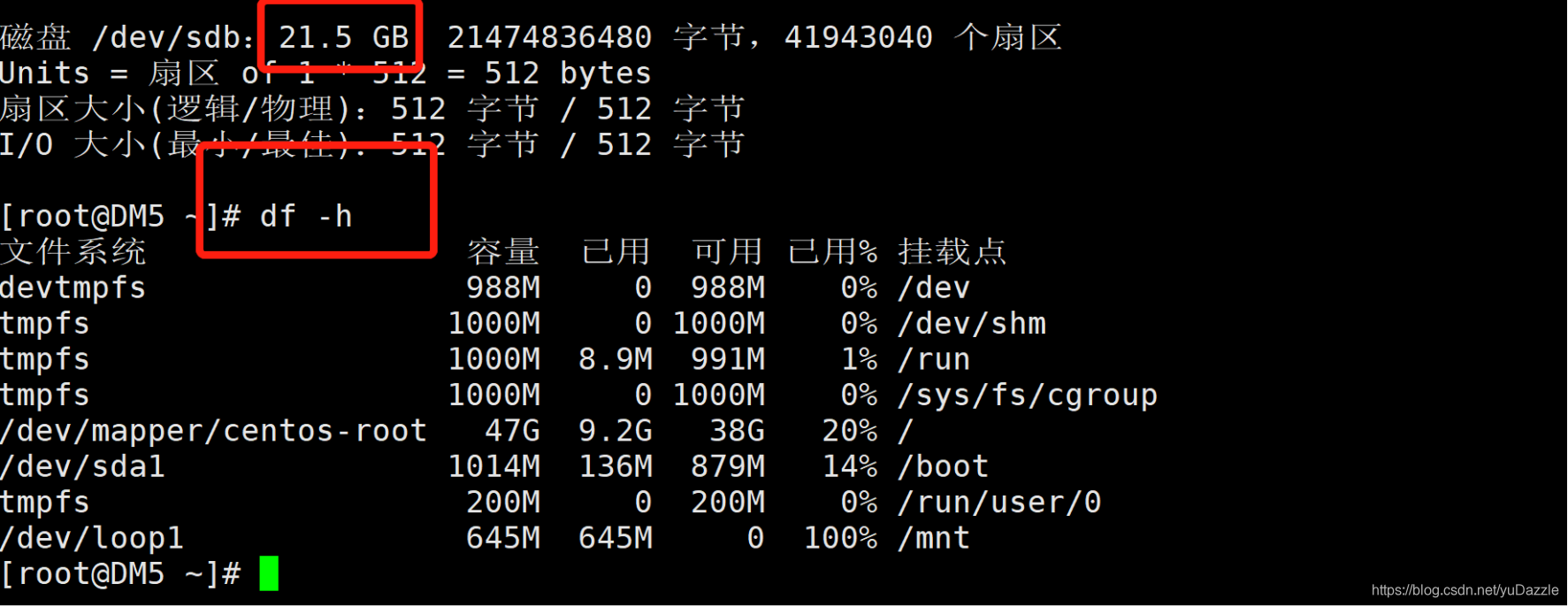
Task: Click the '/boot' mount point
Action: pos(943,466)
